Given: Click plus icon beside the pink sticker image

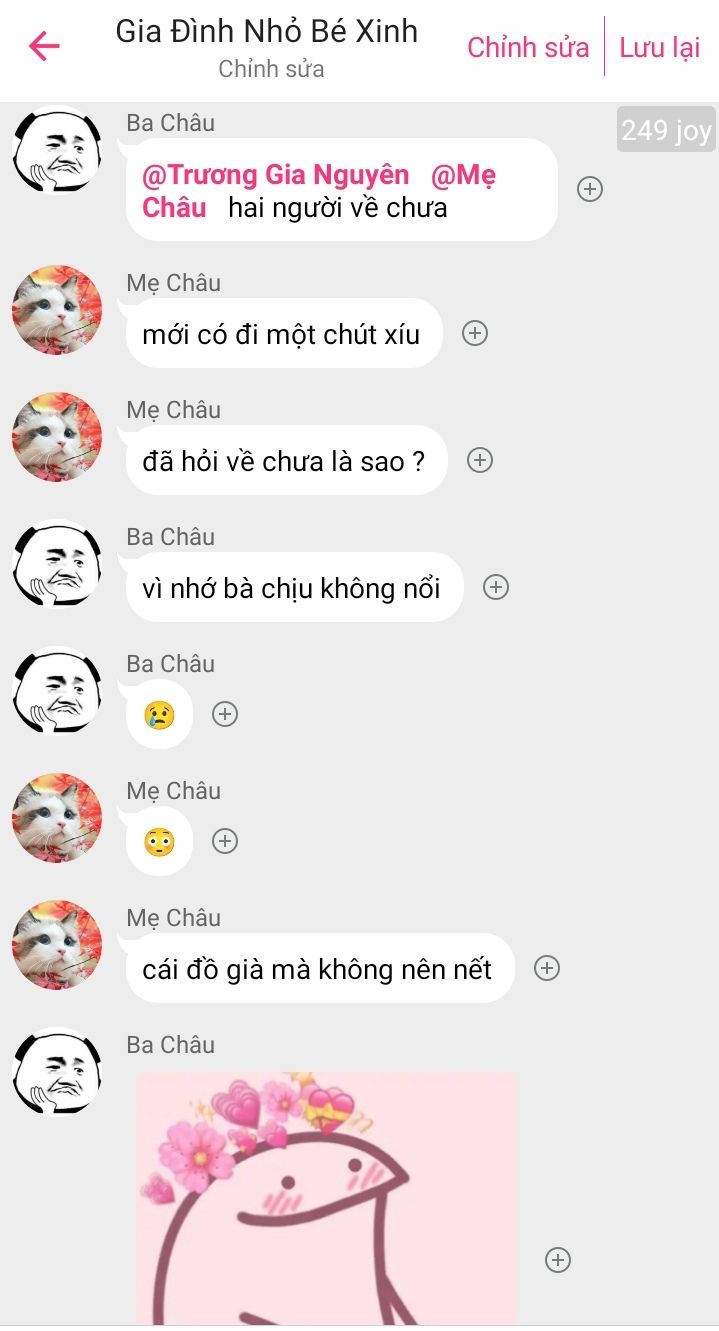Looking at the screenshot, I should point(558,1260).
